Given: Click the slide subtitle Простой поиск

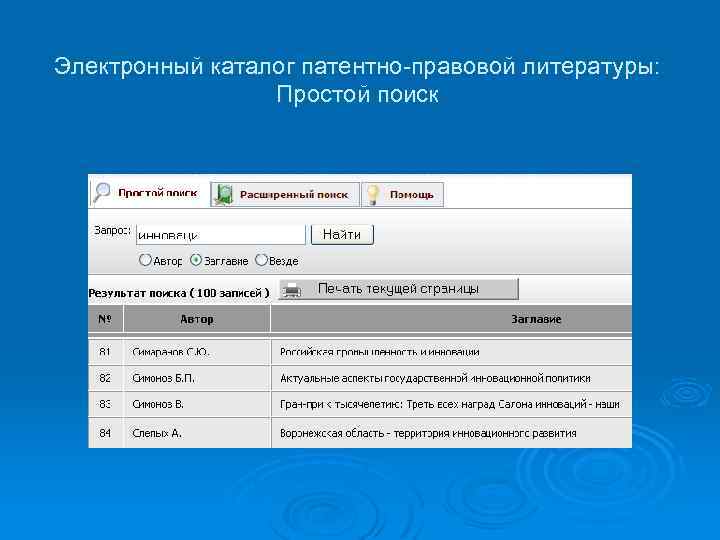Looking at the screenshot, I should [357, 94].
